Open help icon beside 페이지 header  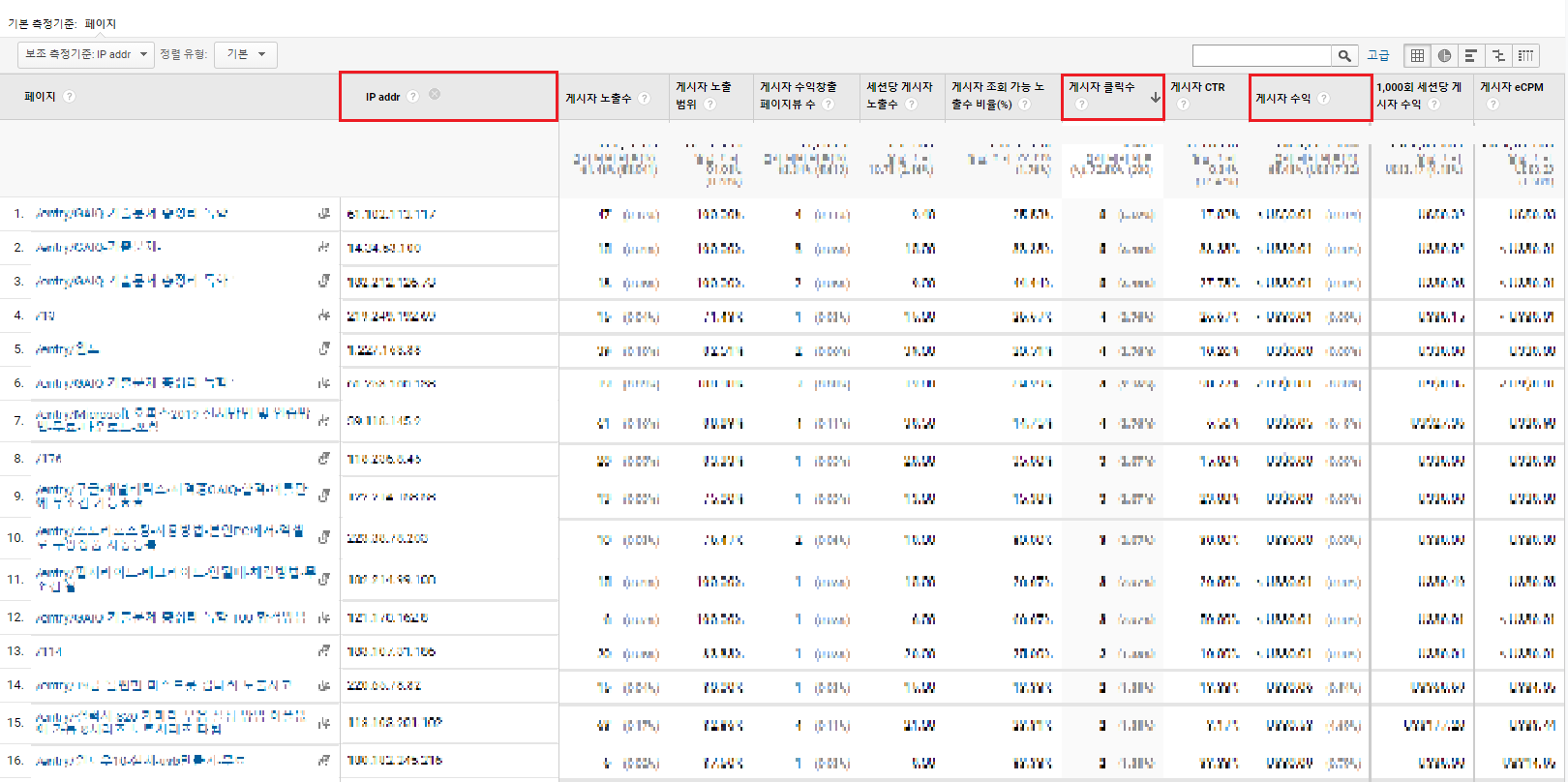[69, 97]
